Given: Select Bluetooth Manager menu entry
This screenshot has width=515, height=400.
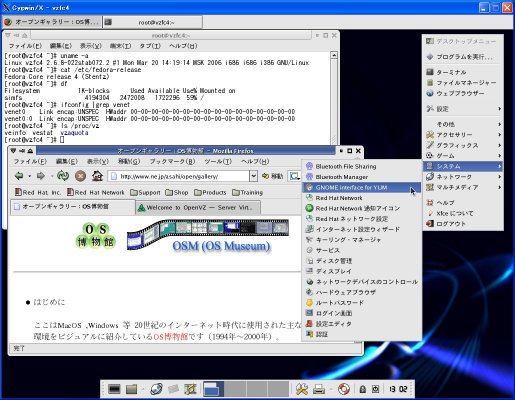Looking at the screenshot, I should tap(361, 177).
